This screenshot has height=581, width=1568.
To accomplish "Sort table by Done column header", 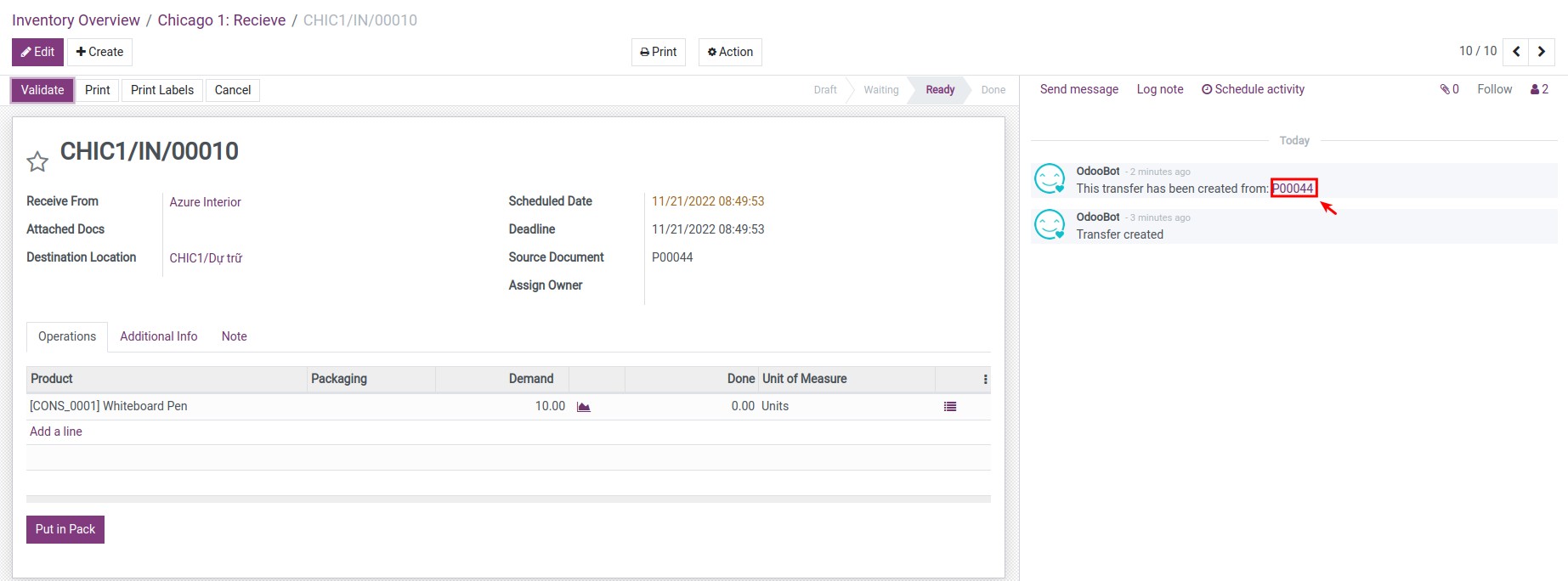I will point(692,379).
